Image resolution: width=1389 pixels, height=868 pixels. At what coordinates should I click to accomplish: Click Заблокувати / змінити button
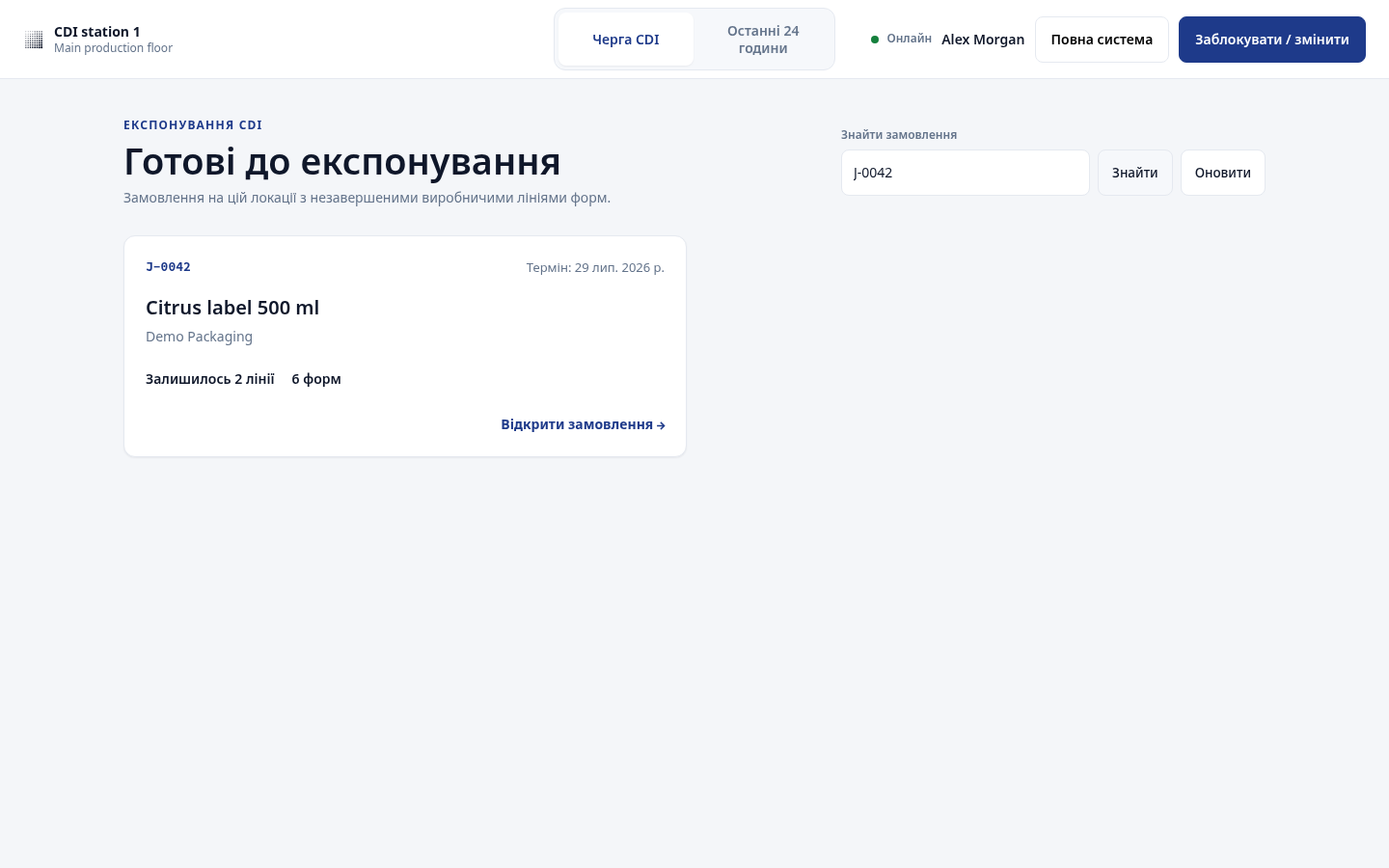click(x=1272, y=40)
